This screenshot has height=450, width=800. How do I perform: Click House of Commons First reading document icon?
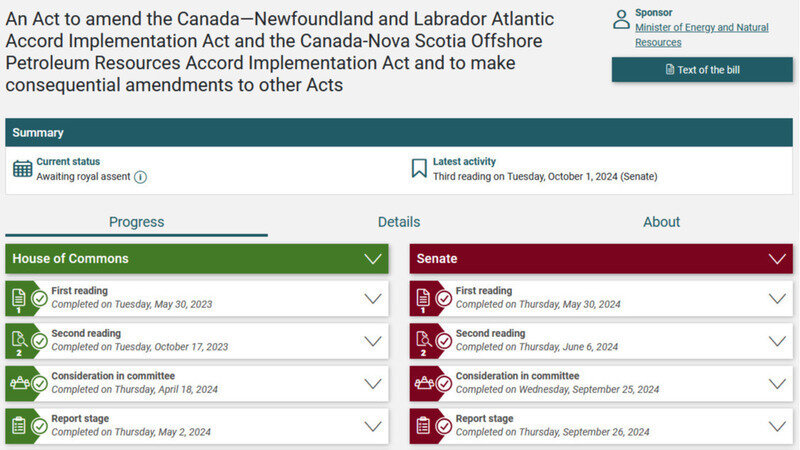coord(18,298)
